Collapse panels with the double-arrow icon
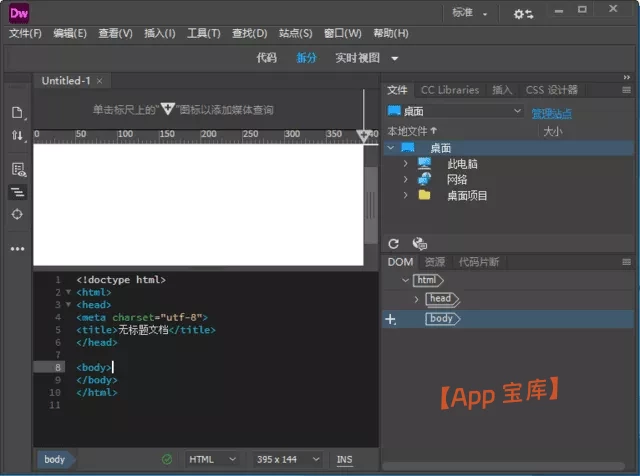Image resolution: width=640 pixels, height=476 pixels. click(627, 77)
